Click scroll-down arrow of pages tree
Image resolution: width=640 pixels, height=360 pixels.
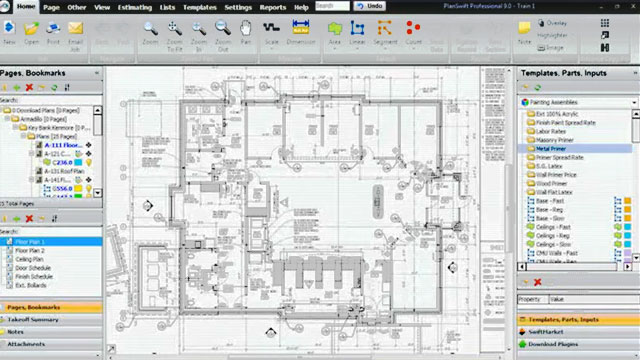pos(98,193)
